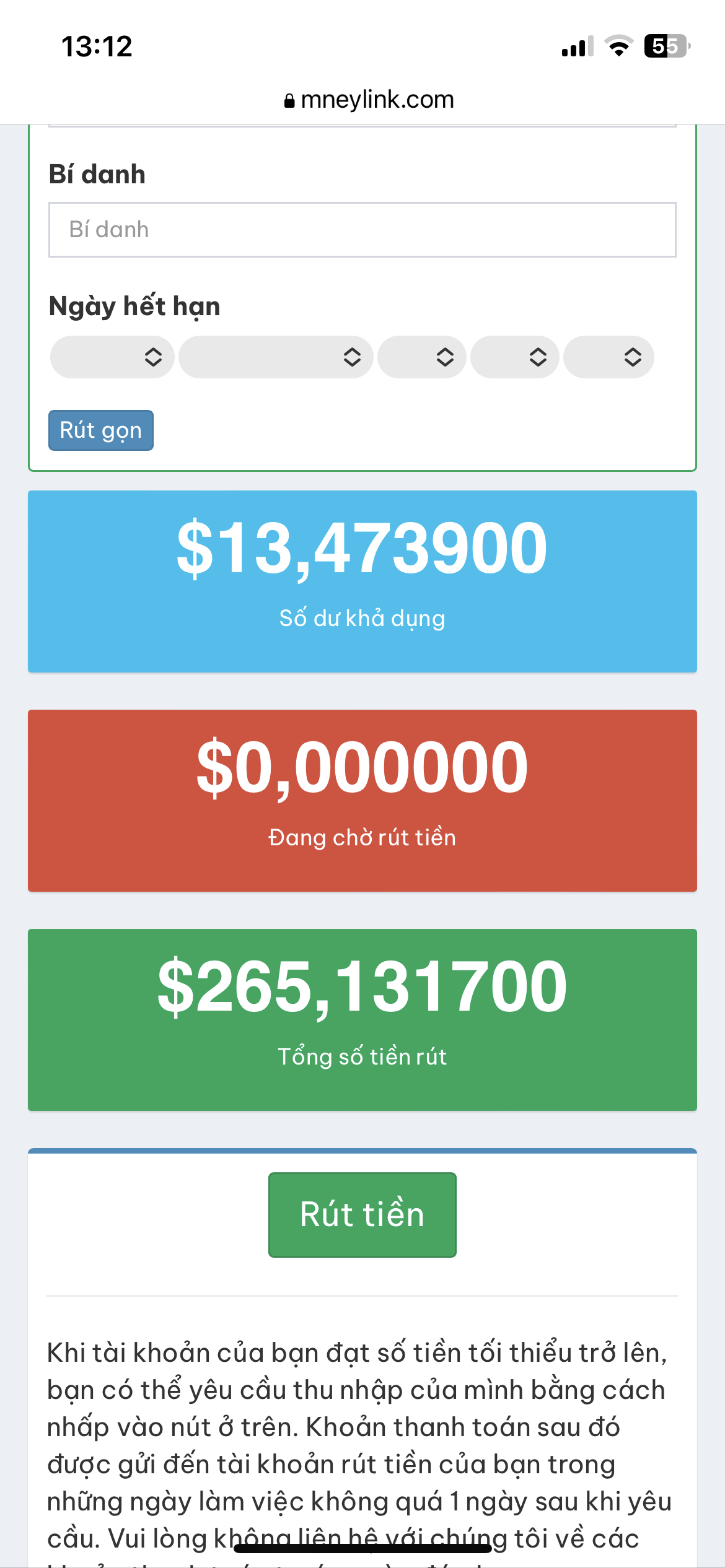Tap the Wi-Fi status icon
725x1568 pixels.
click(x=618, y=46)
